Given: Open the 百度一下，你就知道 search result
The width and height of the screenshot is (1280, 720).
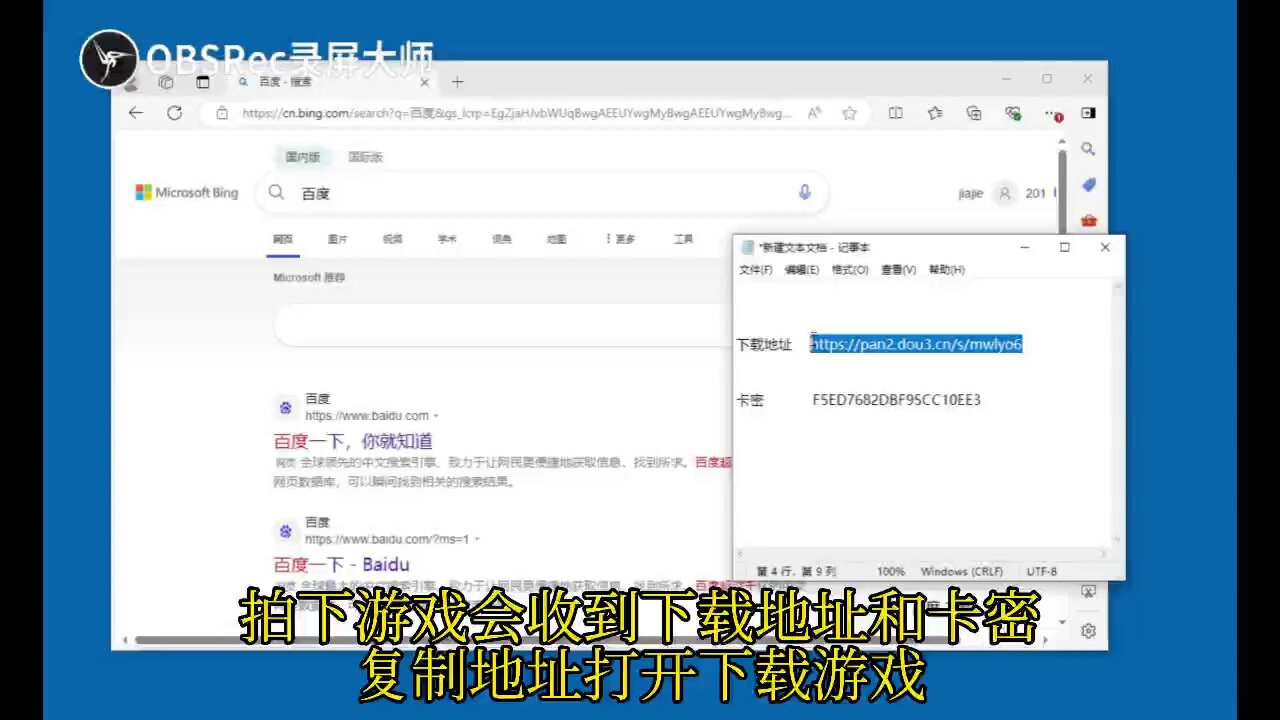Looking at the screenshot, I should pyautogui.click(x=353, y=441).
